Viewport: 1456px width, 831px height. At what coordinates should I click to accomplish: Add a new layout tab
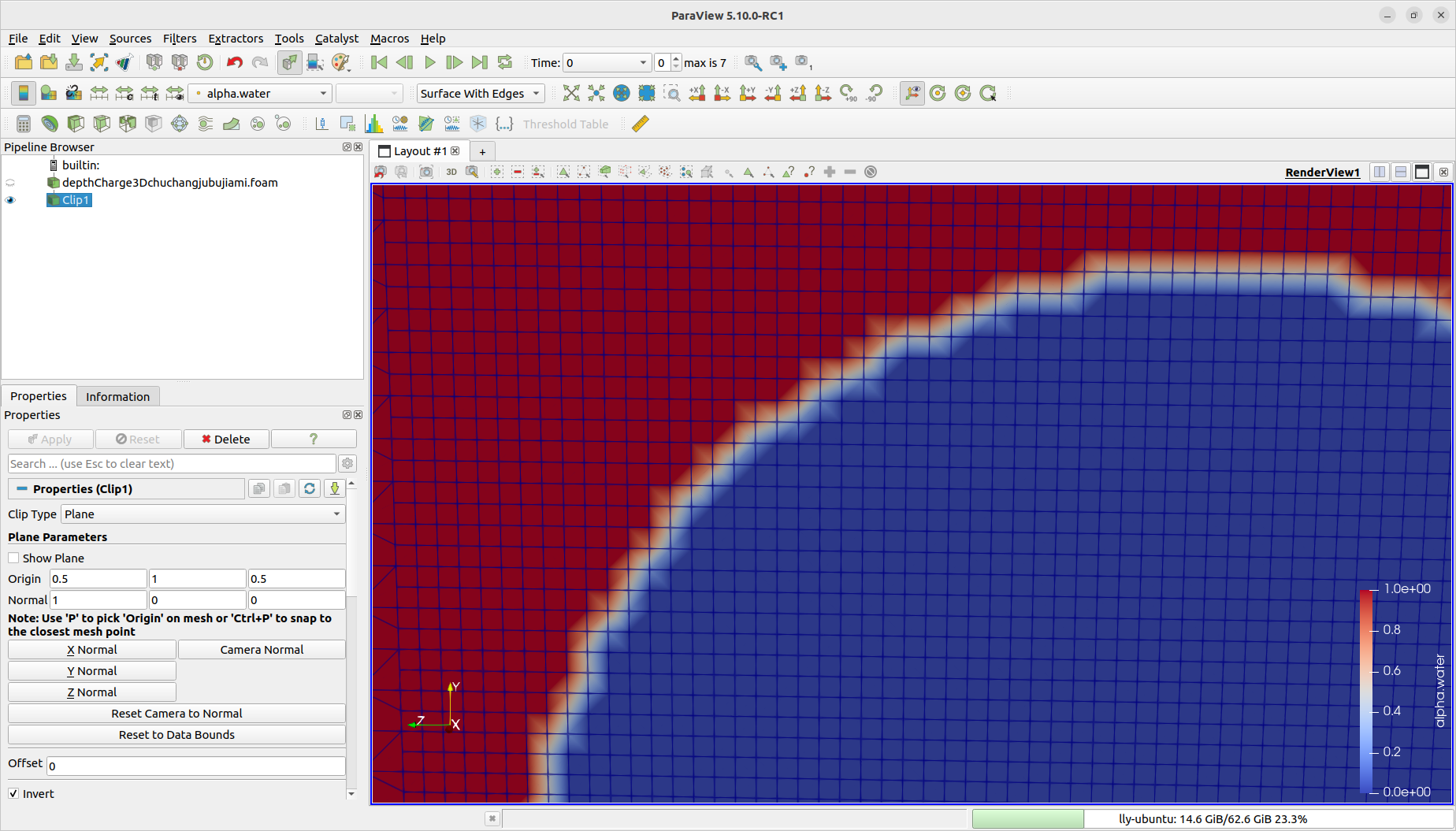(482, 151)
